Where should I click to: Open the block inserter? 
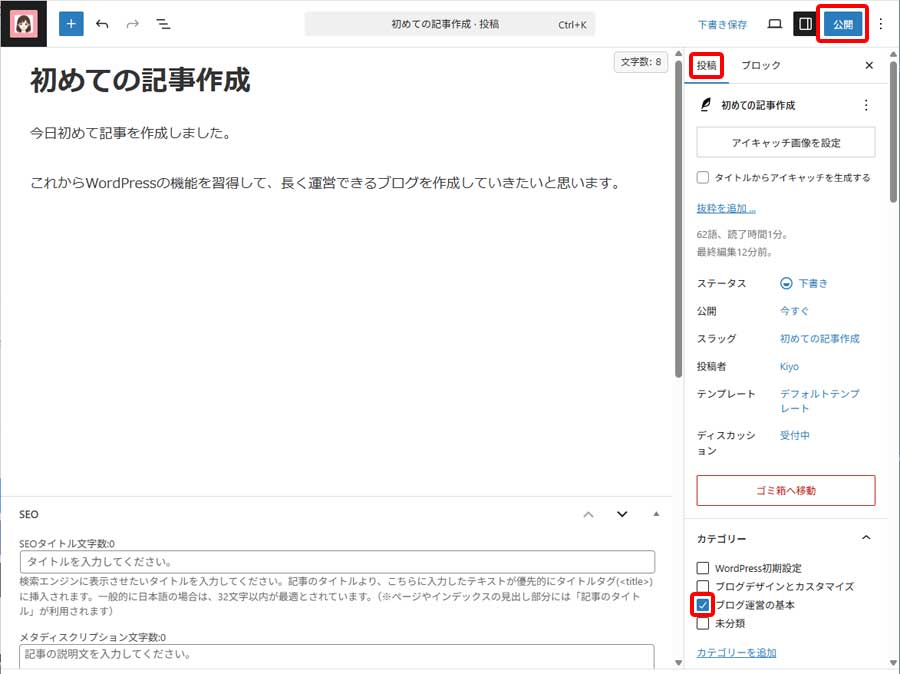click(x=70, y=23)
